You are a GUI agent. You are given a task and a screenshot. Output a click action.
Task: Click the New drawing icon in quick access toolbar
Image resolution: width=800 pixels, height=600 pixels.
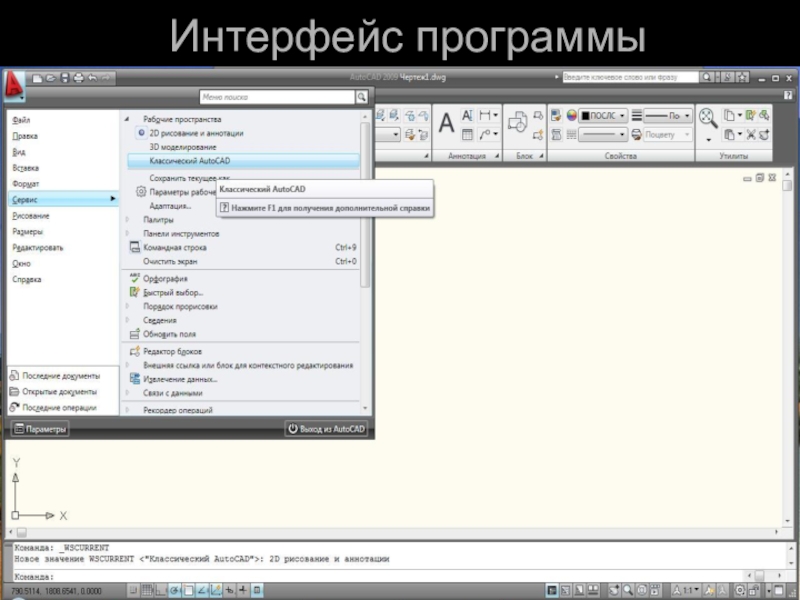(37, 78)
